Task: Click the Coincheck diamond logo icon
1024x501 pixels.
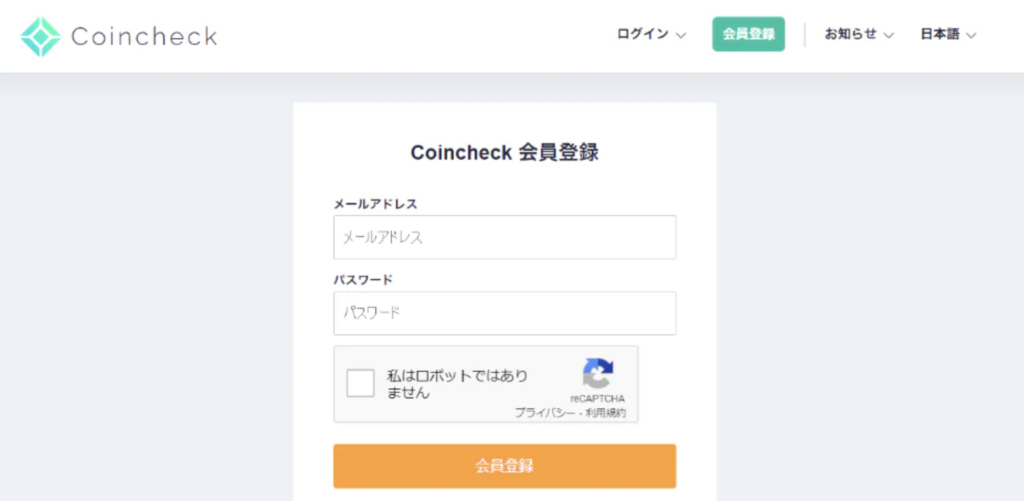Action: click(40, 37)
